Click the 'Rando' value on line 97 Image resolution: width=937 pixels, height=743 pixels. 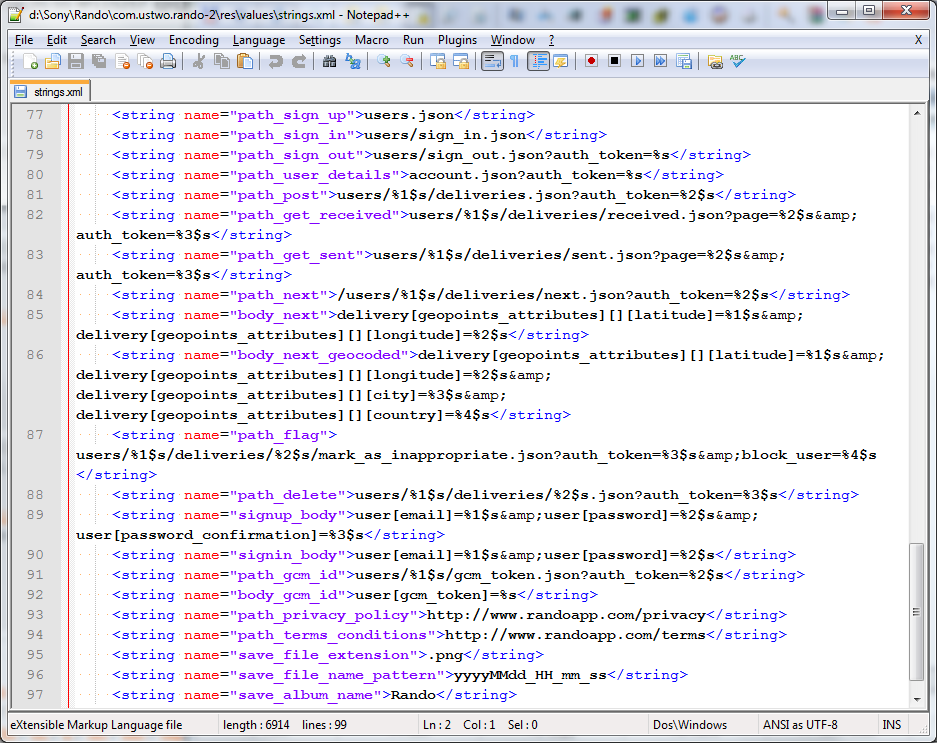point(414,695)
